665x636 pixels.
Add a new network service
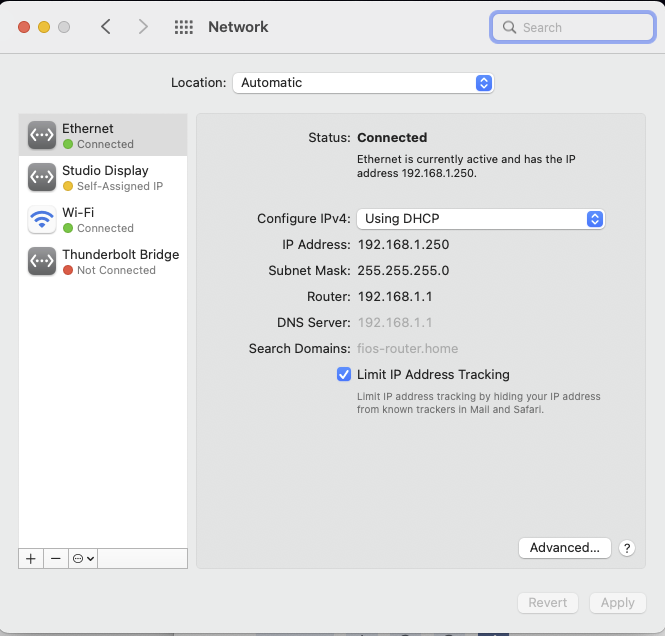[x=31, y=559]
